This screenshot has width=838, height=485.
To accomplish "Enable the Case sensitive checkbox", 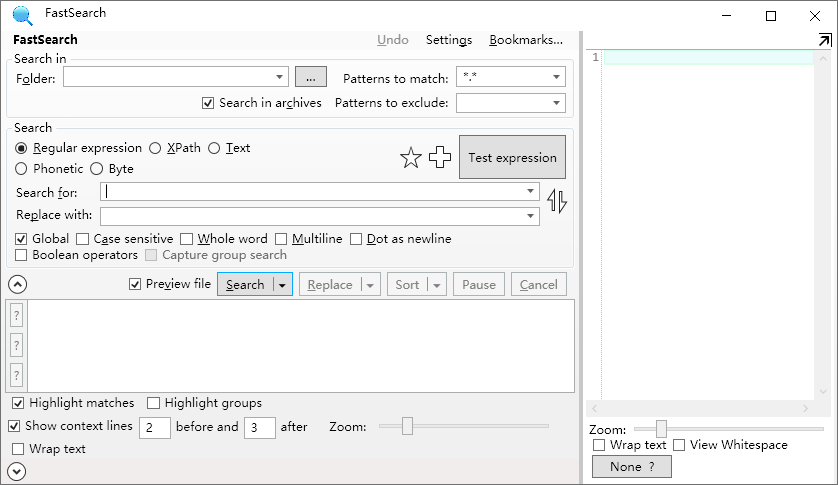I will click(83, 239).
